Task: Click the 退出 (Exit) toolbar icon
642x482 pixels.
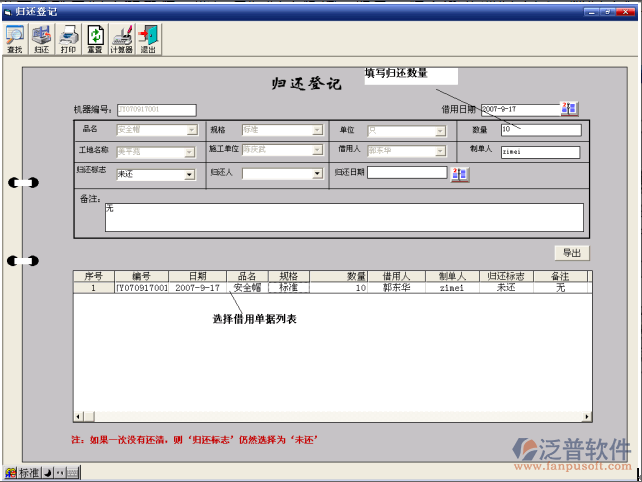Action: [x=148, y=39]
